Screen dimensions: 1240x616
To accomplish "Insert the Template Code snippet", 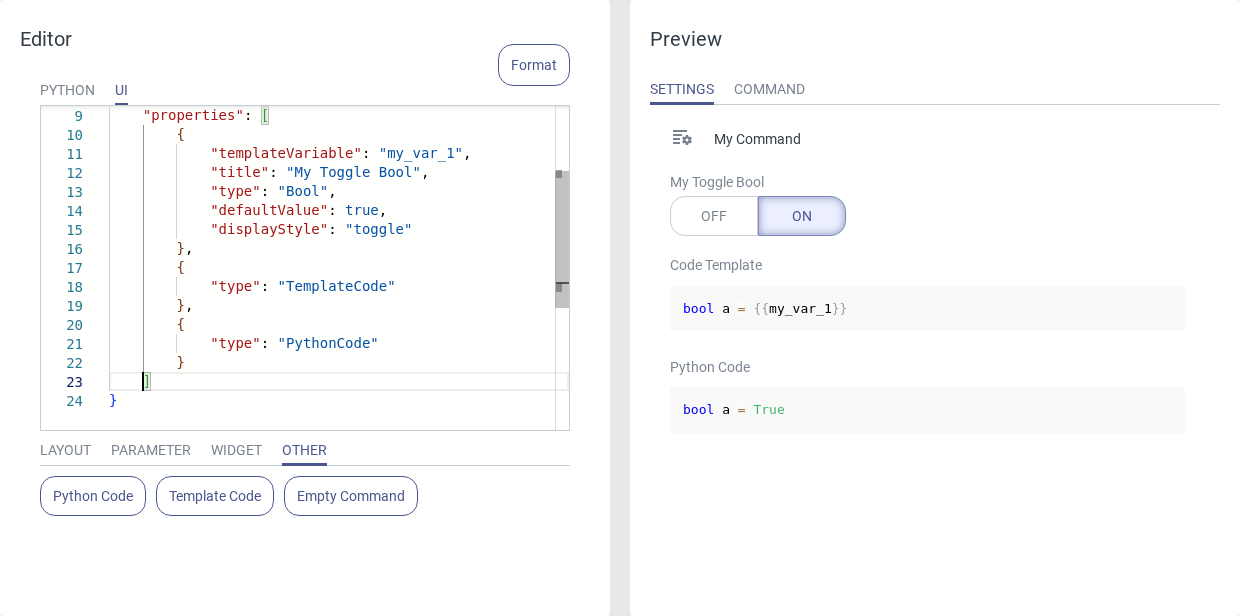I will (215, 496).
